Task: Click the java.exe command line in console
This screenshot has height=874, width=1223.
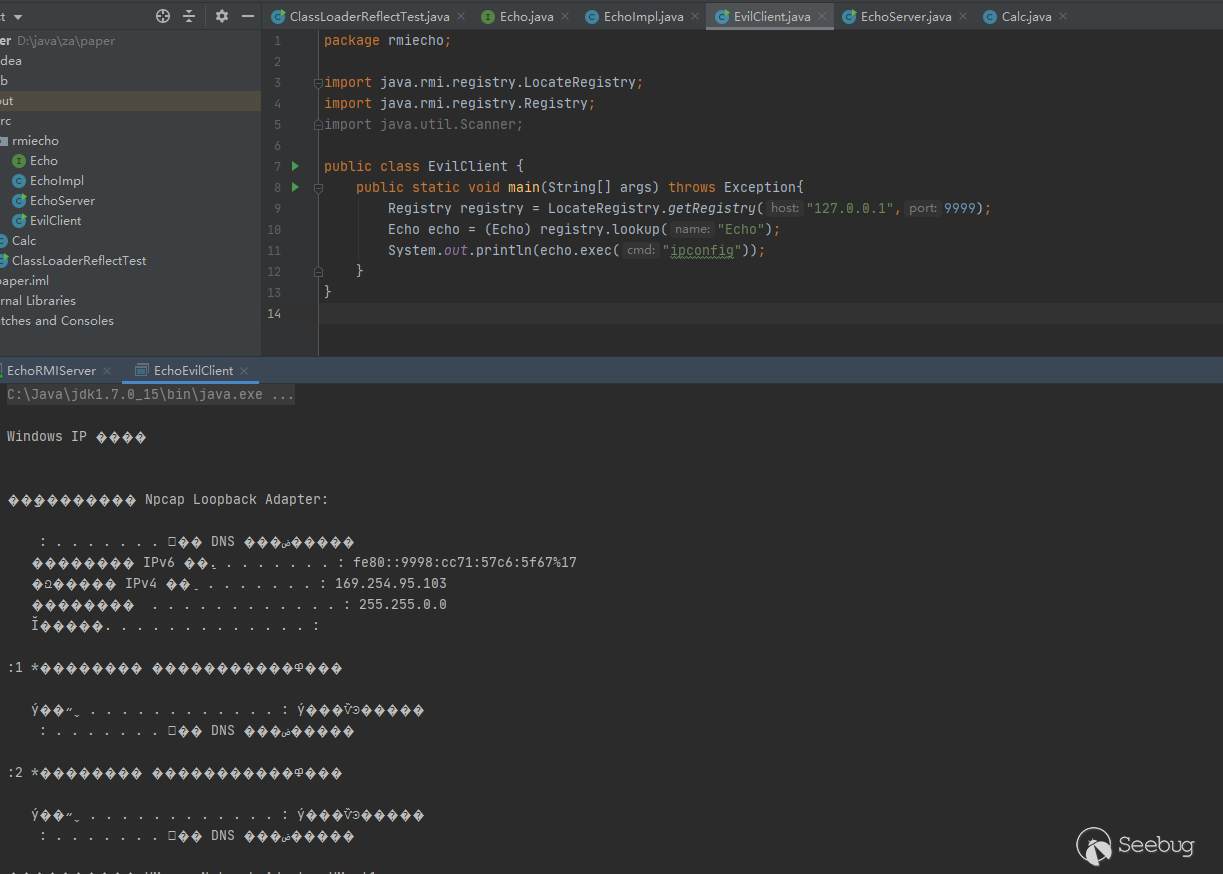Action: coord(151,395)
